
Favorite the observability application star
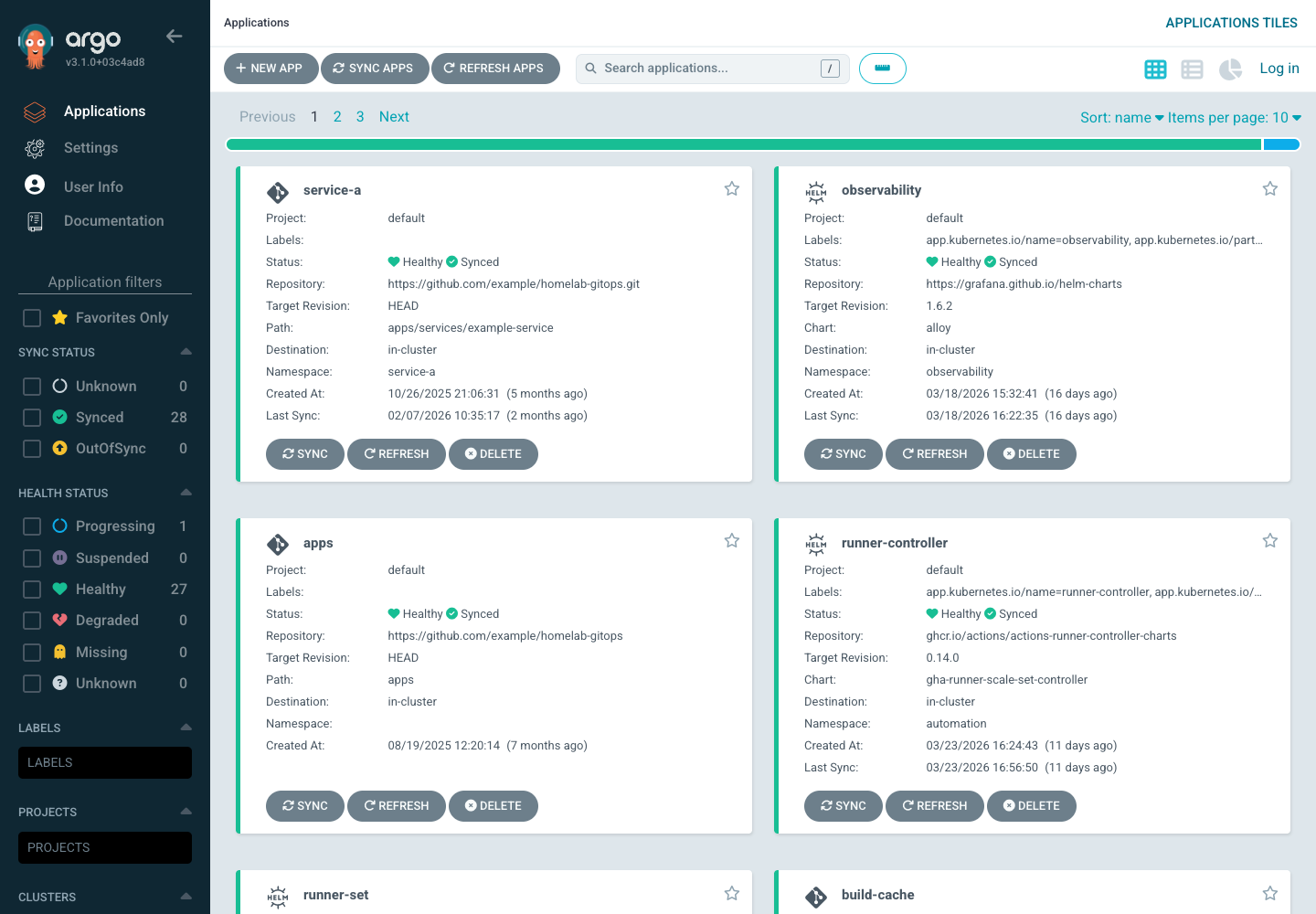(x=1270, y=188)
